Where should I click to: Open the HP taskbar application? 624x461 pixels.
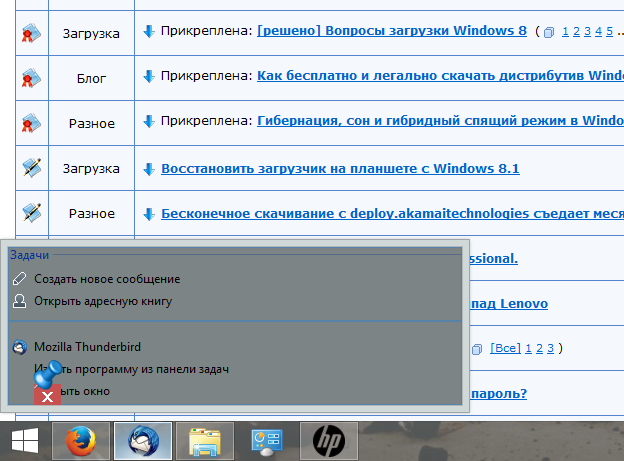point(329,441)
